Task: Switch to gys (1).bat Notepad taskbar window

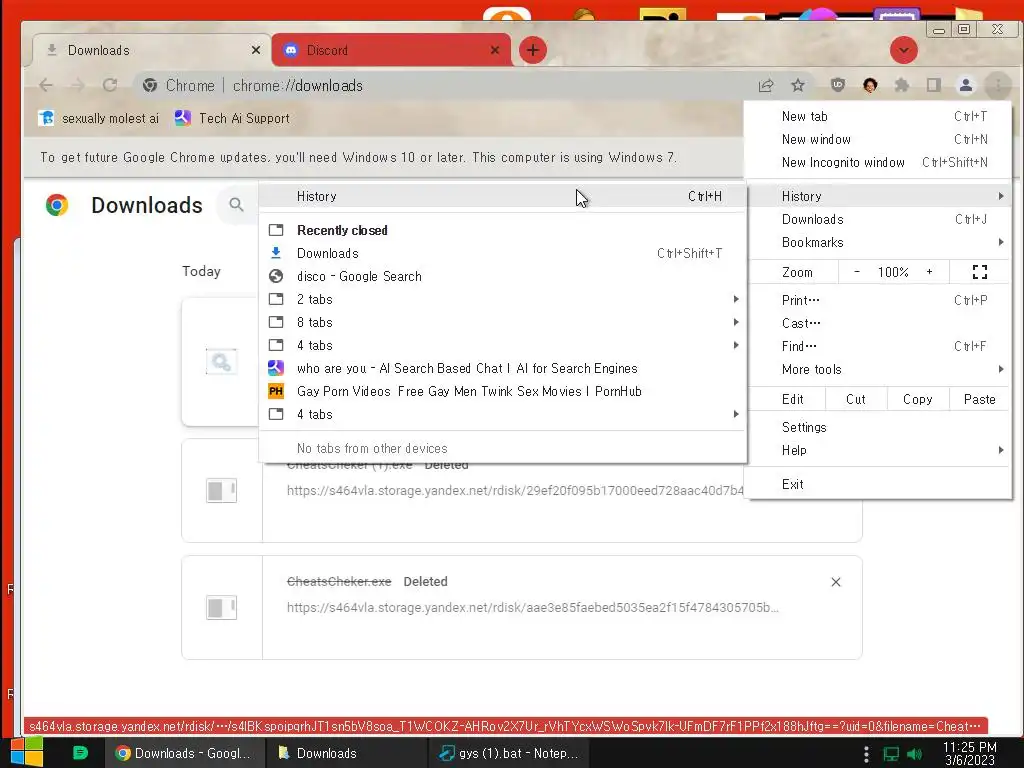Action: pos(509,753)
